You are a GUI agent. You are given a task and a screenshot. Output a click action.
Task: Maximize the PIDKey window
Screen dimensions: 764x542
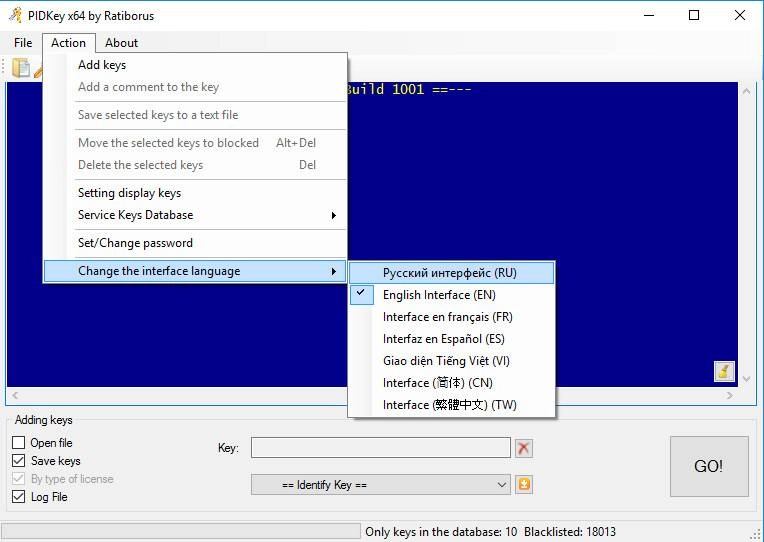pos(694,15)
